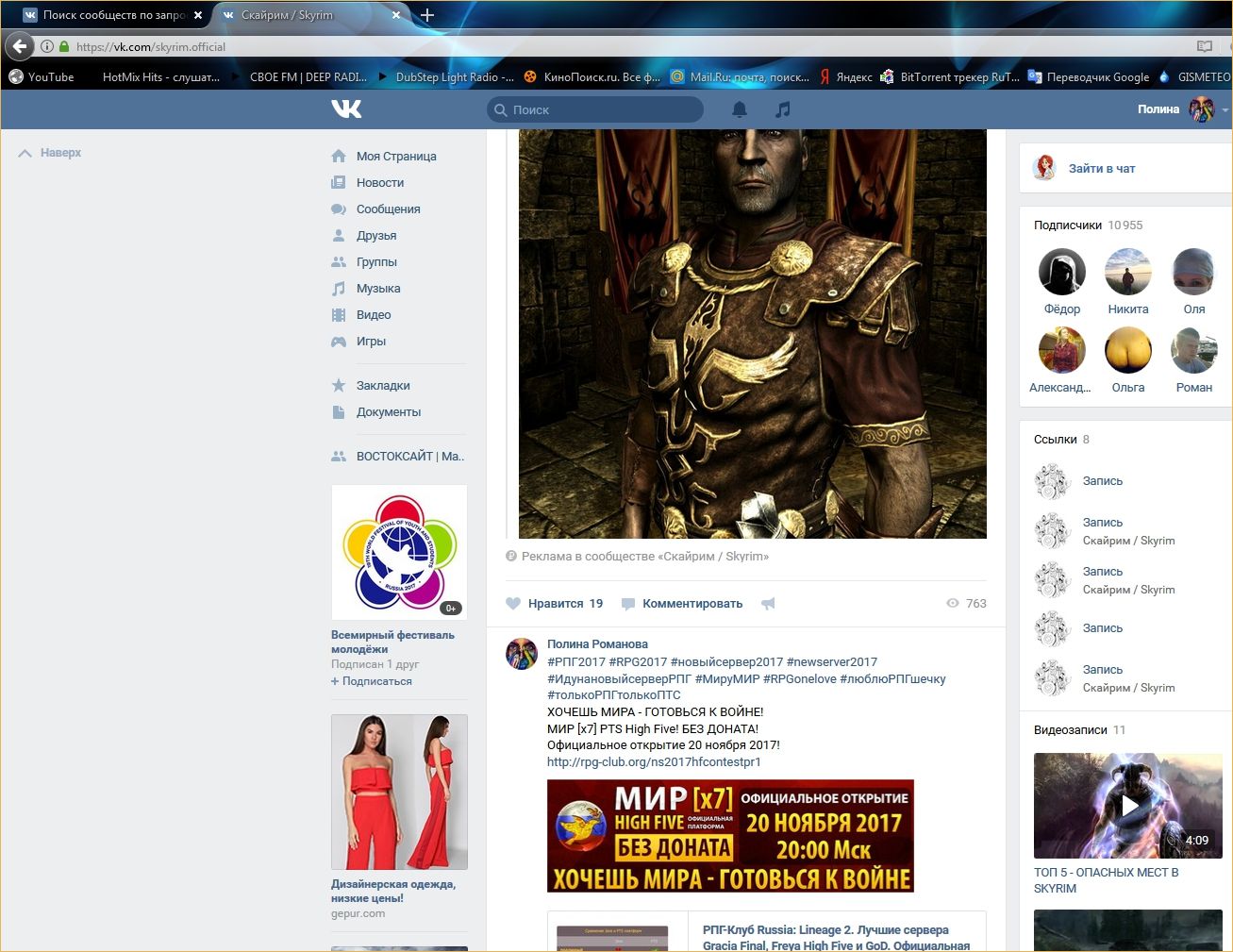Open Закладки in the left menu
The height and width of the screenshot is (952, 1233).
(x=382, y=386)
